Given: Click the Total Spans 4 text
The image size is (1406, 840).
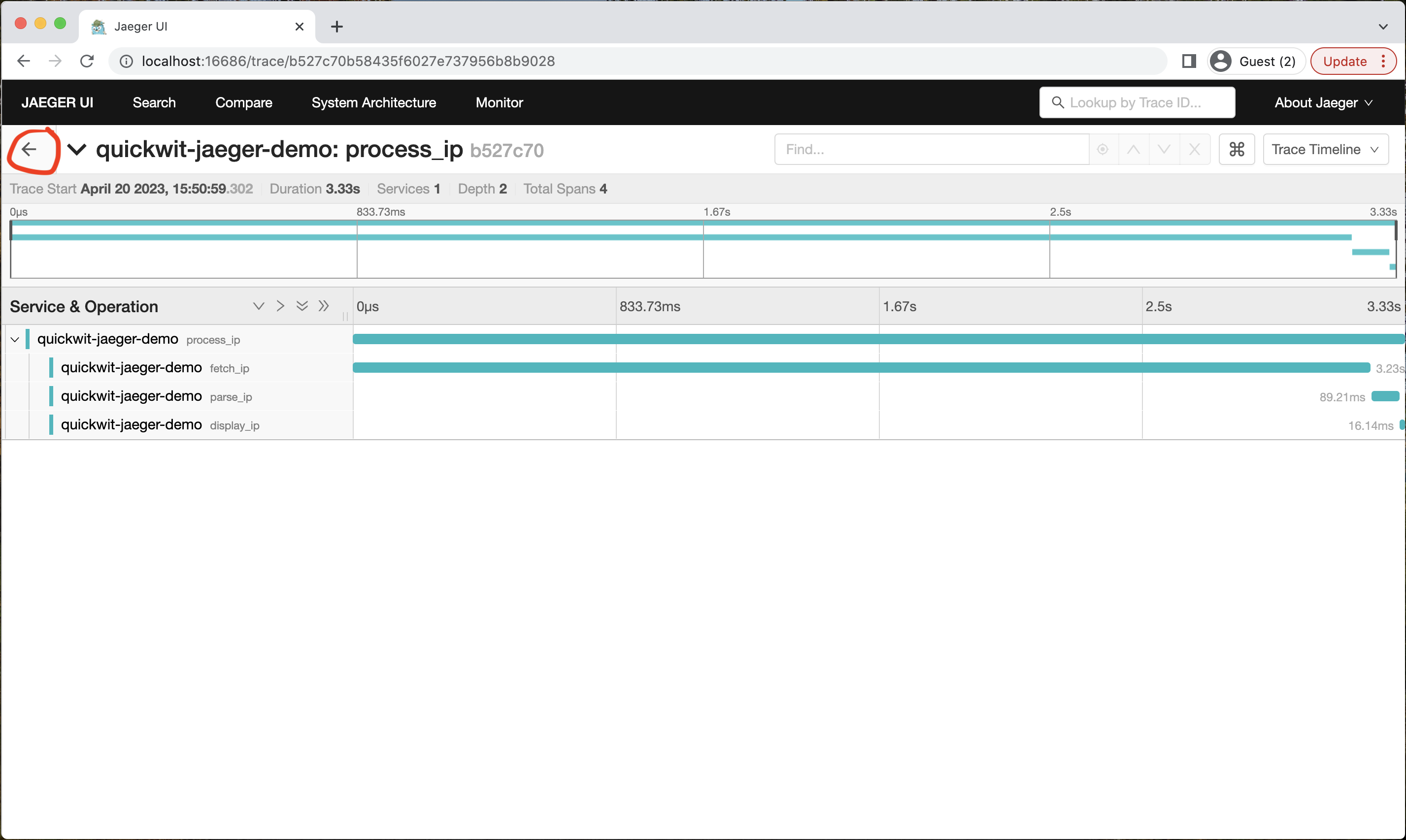Looking at the screenshot, I should point(565,189).
